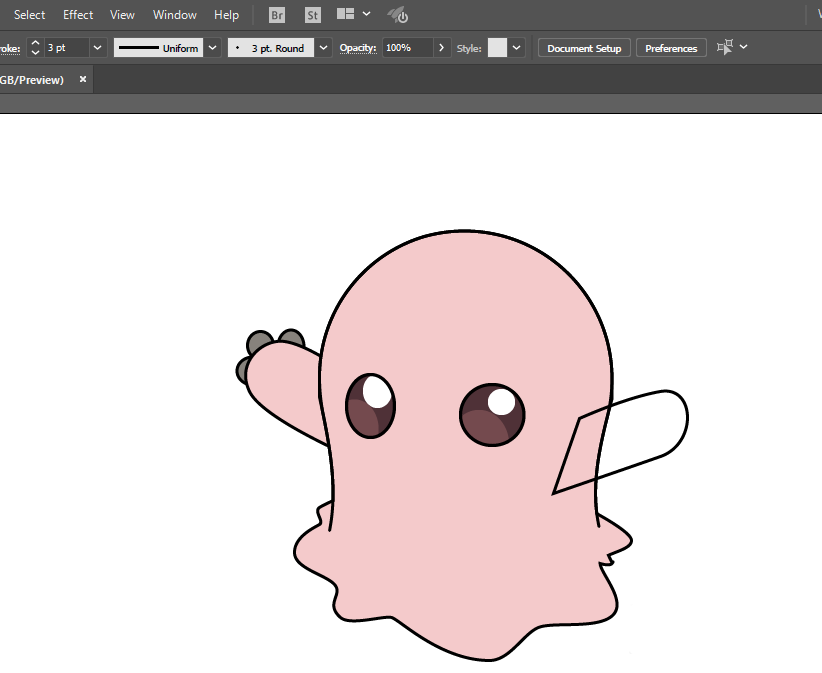The height and width of the screenshot is (673, 822).
Task: Close the document tab
Action: [x=83, y=79]
